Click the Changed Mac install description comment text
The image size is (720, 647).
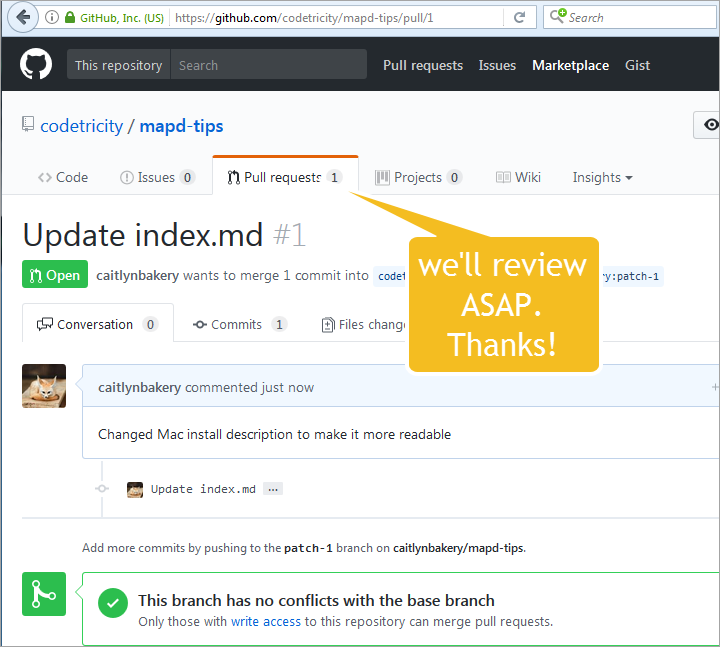[275, 434]
